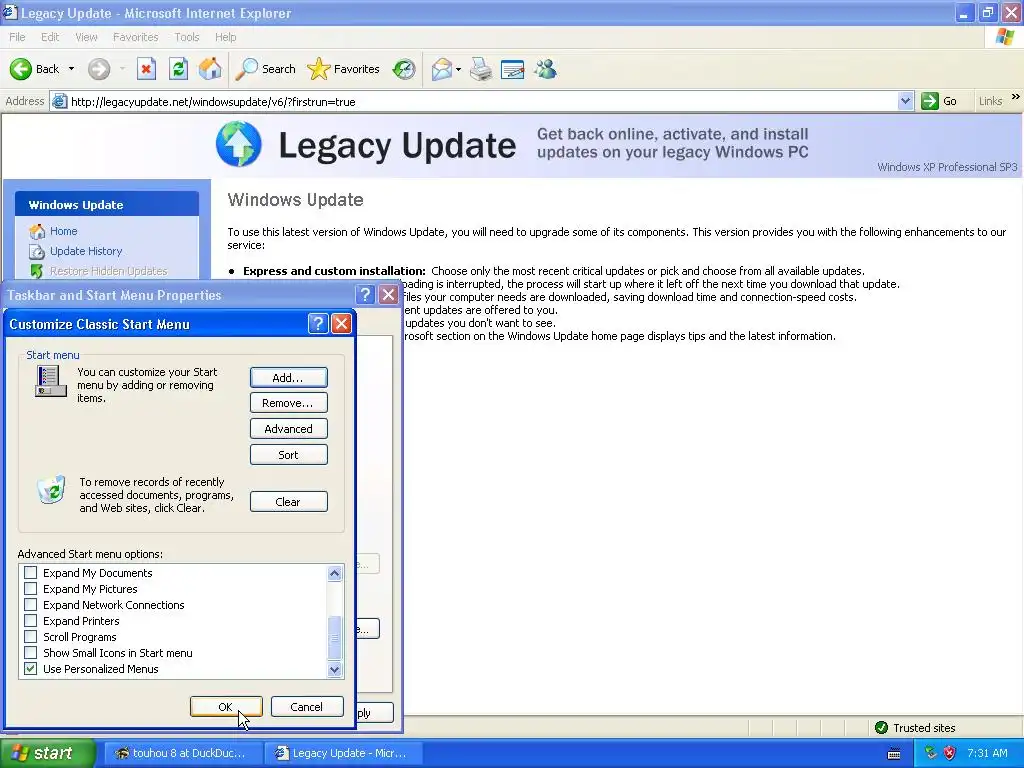This screenshot has height=768, width=1024.
Task: Click the Legacy Update globe logo
Action: [x=238, y=144]
